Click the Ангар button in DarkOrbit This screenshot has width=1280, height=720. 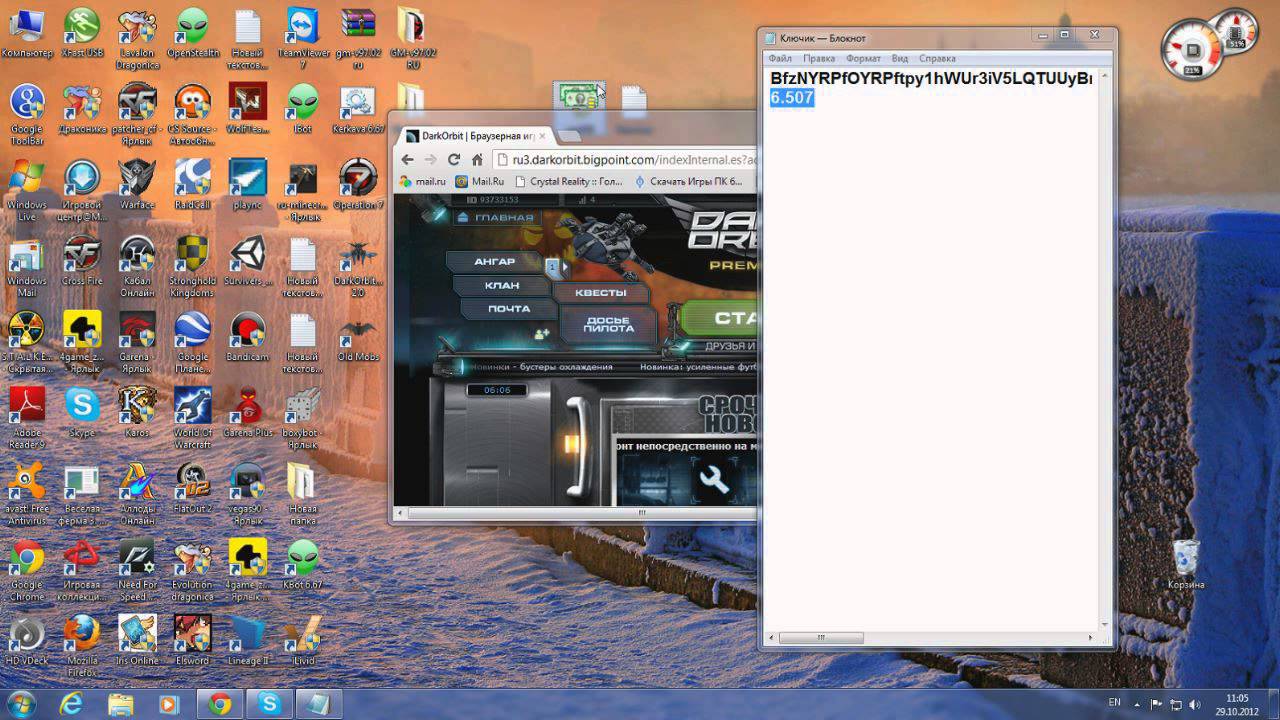point(495,262)
